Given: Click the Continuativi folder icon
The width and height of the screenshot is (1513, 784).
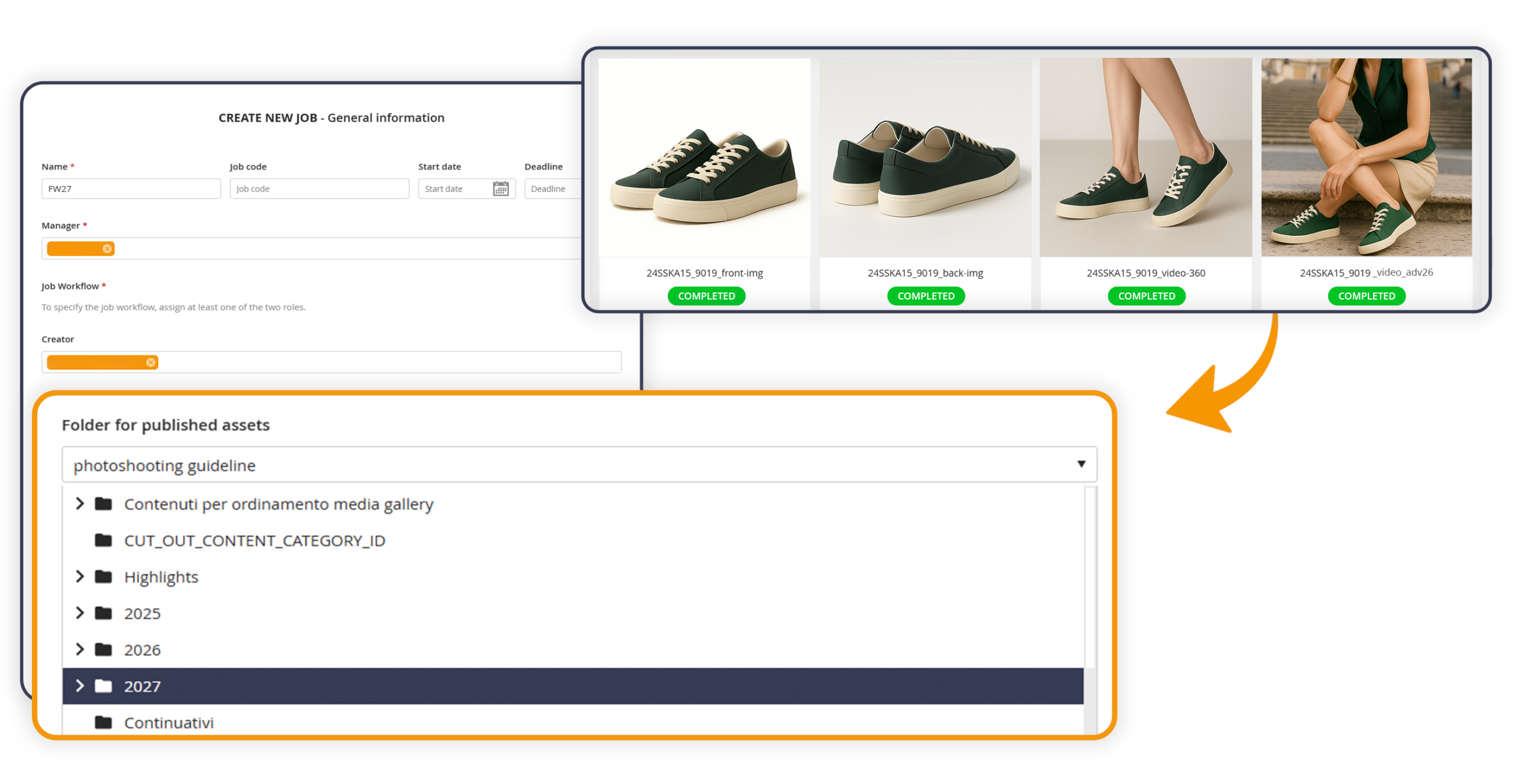Looking at the screenshot, I should tap(103, 722).
